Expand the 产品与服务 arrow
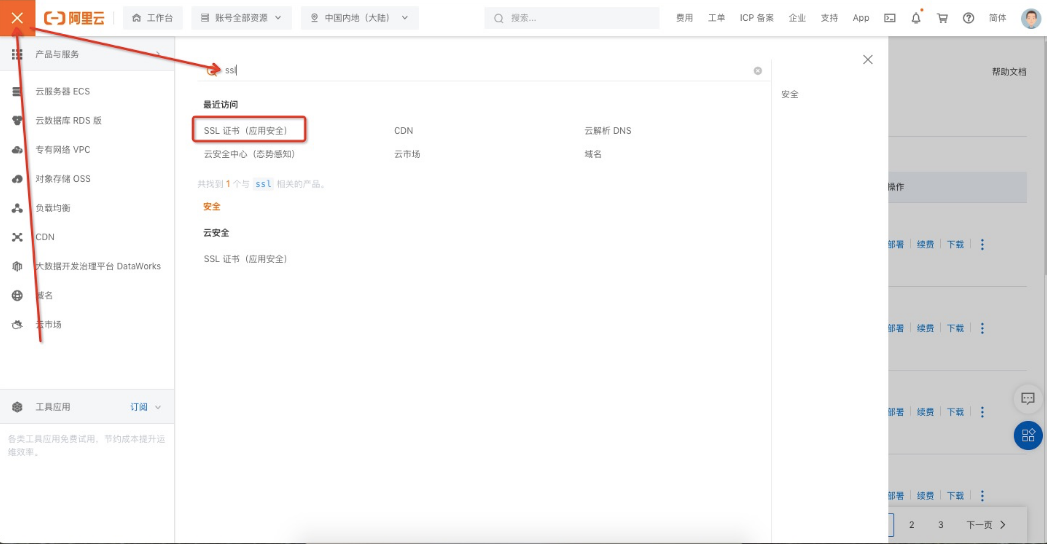This screenshot has width=1047, height=545. point(158,54)
